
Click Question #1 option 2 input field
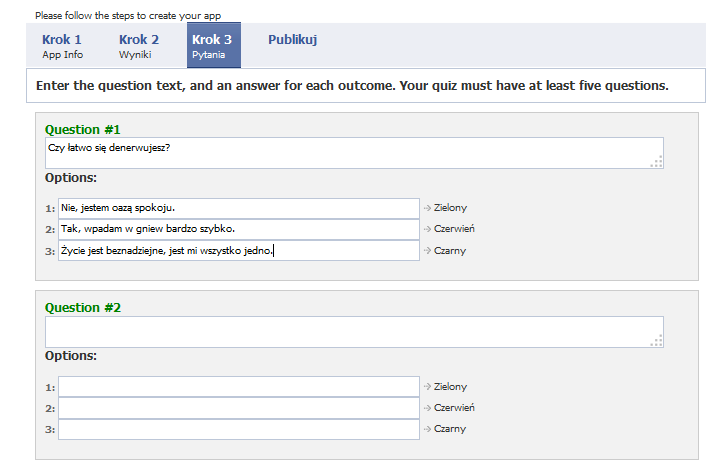click(239, 229)
